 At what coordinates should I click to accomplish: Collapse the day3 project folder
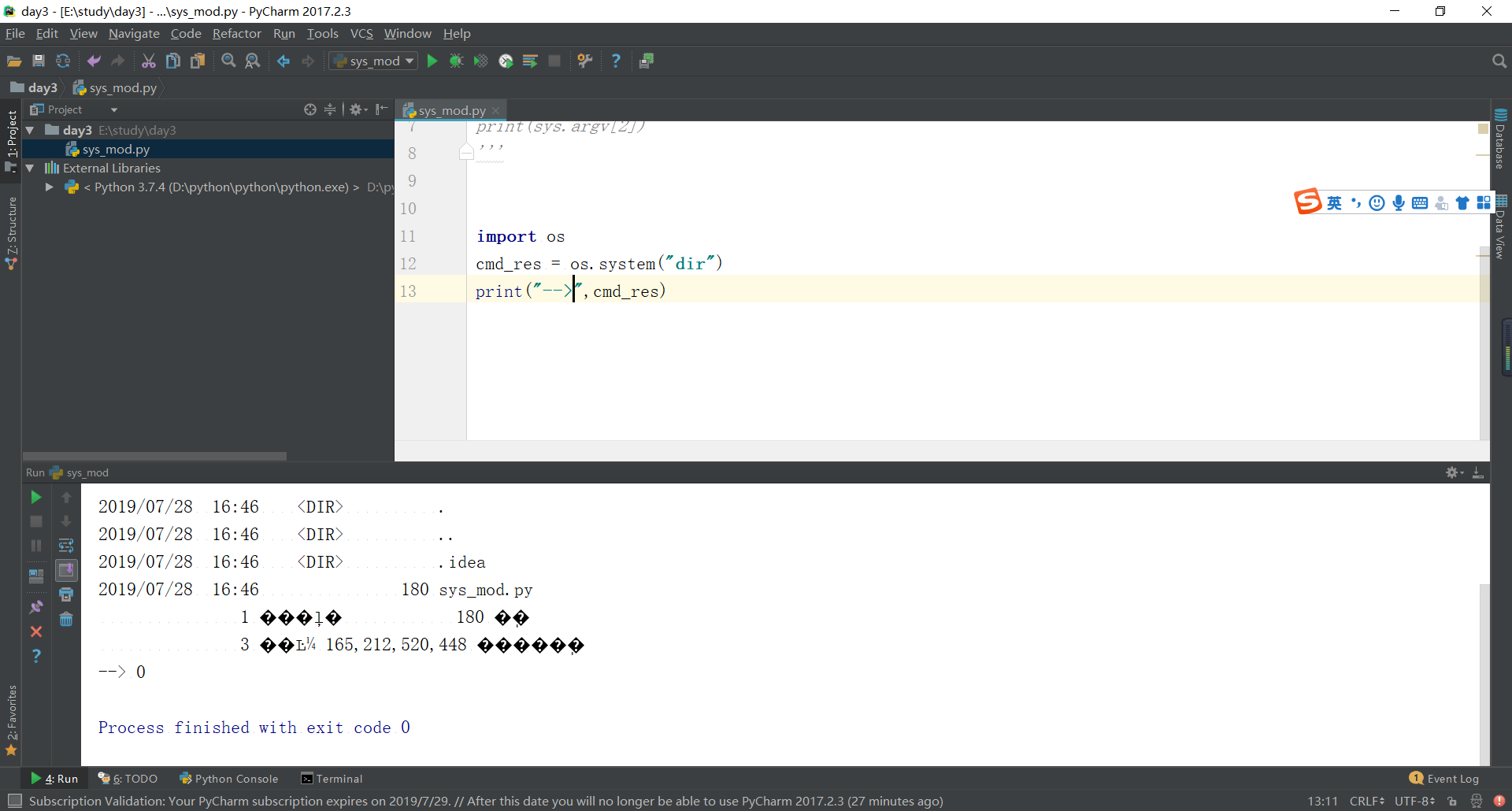click(30, 130)
